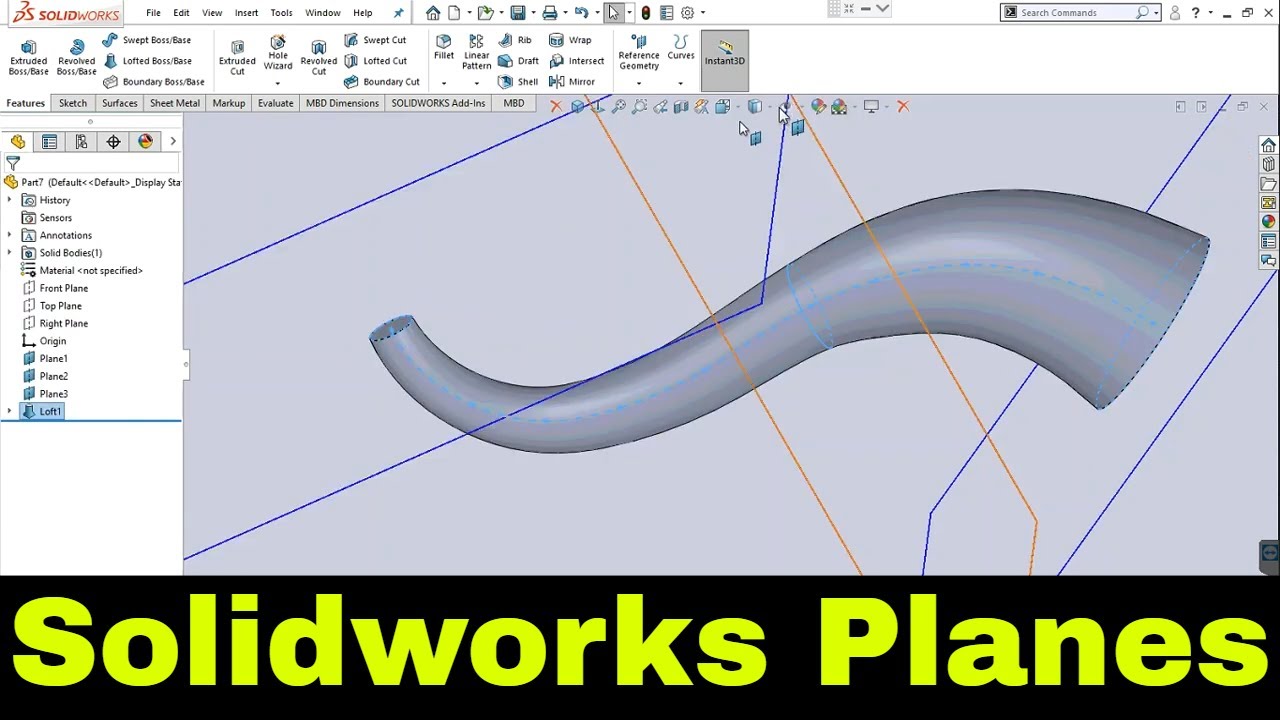Switch to the Surfaces tab

[119, 103]
